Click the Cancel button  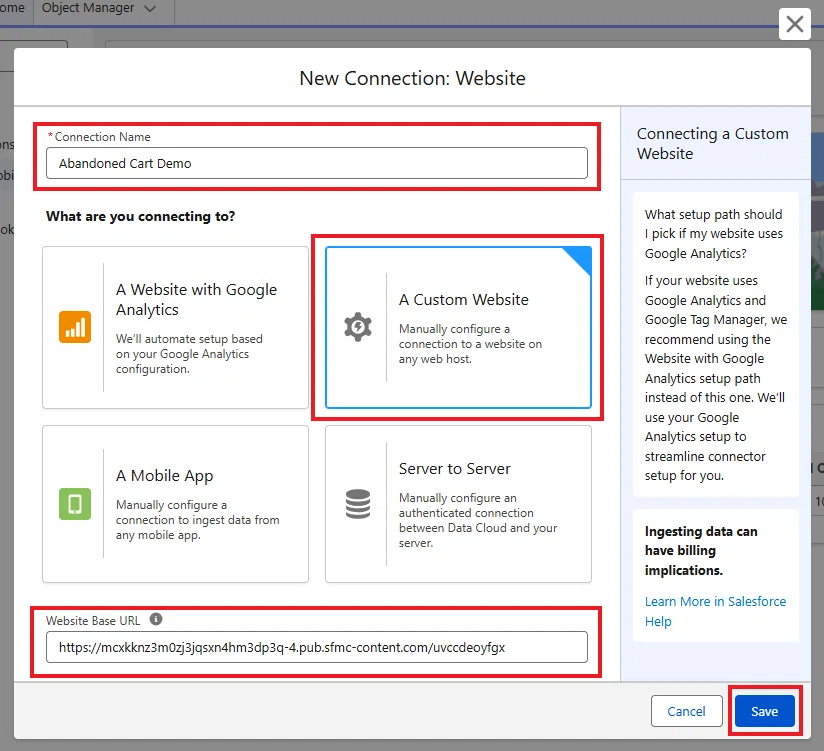tap(686, 711)
